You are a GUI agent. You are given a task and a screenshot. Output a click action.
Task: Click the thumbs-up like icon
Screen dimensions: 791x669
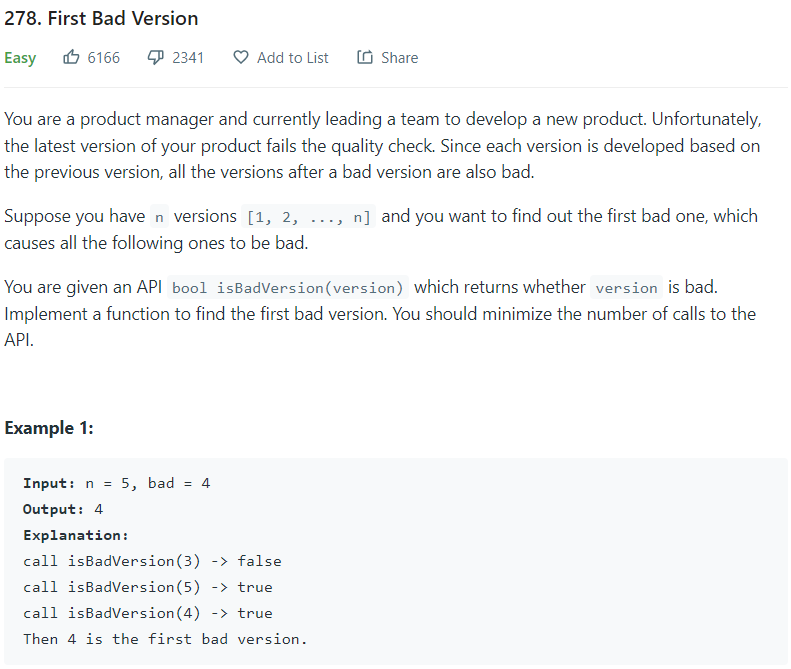[71, 58]
